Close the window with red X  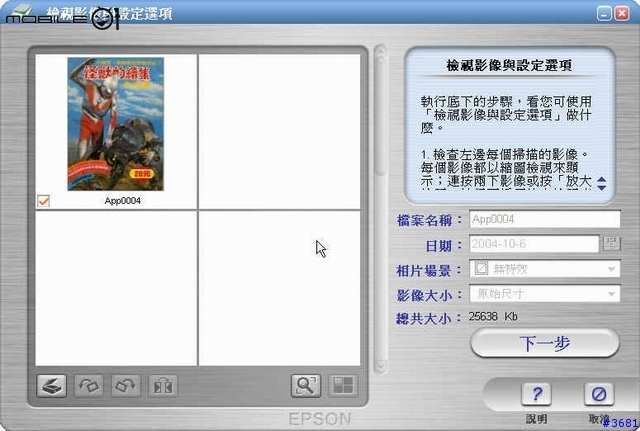pos(622,13)
